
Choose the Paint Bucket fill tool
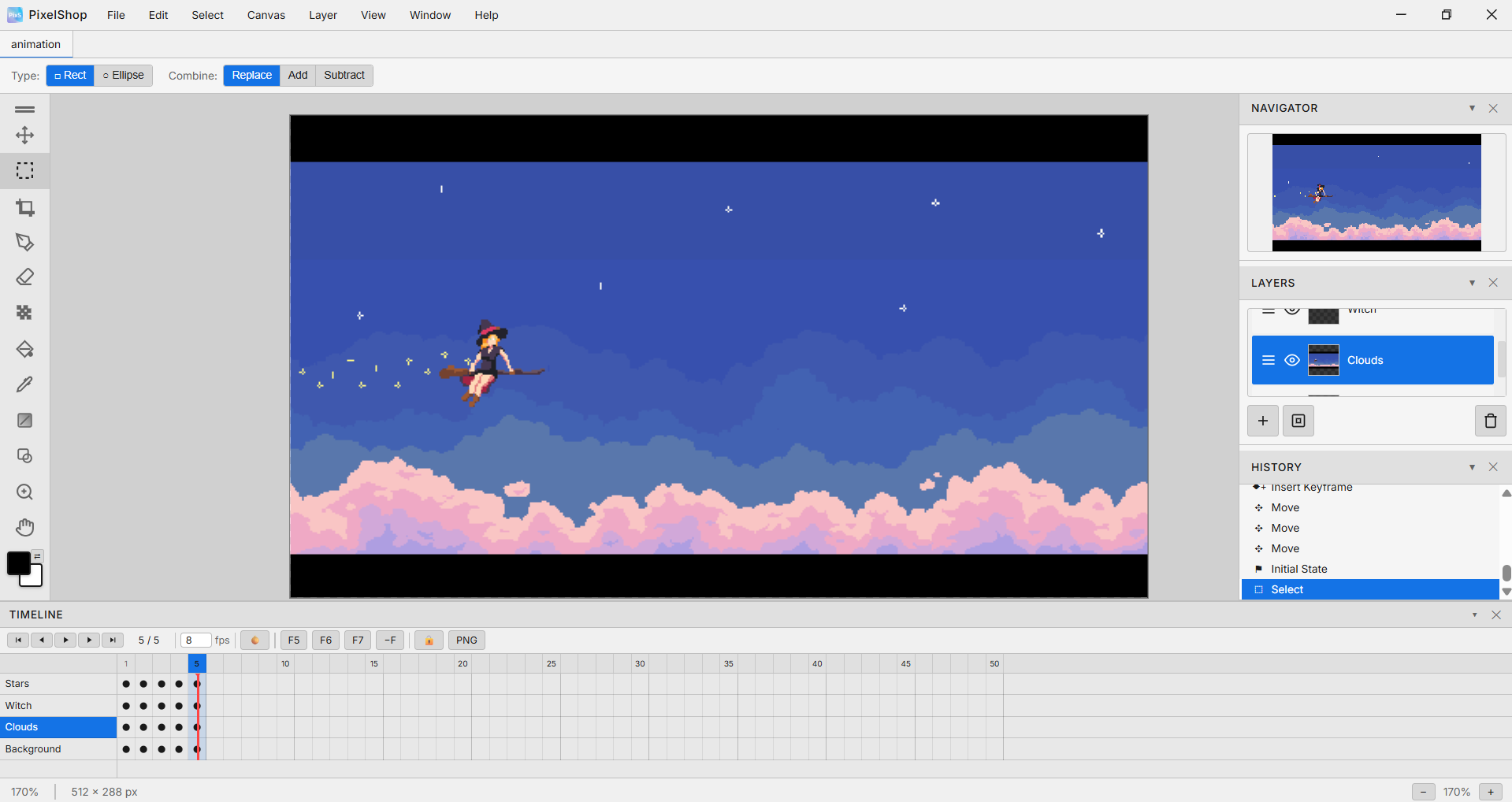click(25, 349)
